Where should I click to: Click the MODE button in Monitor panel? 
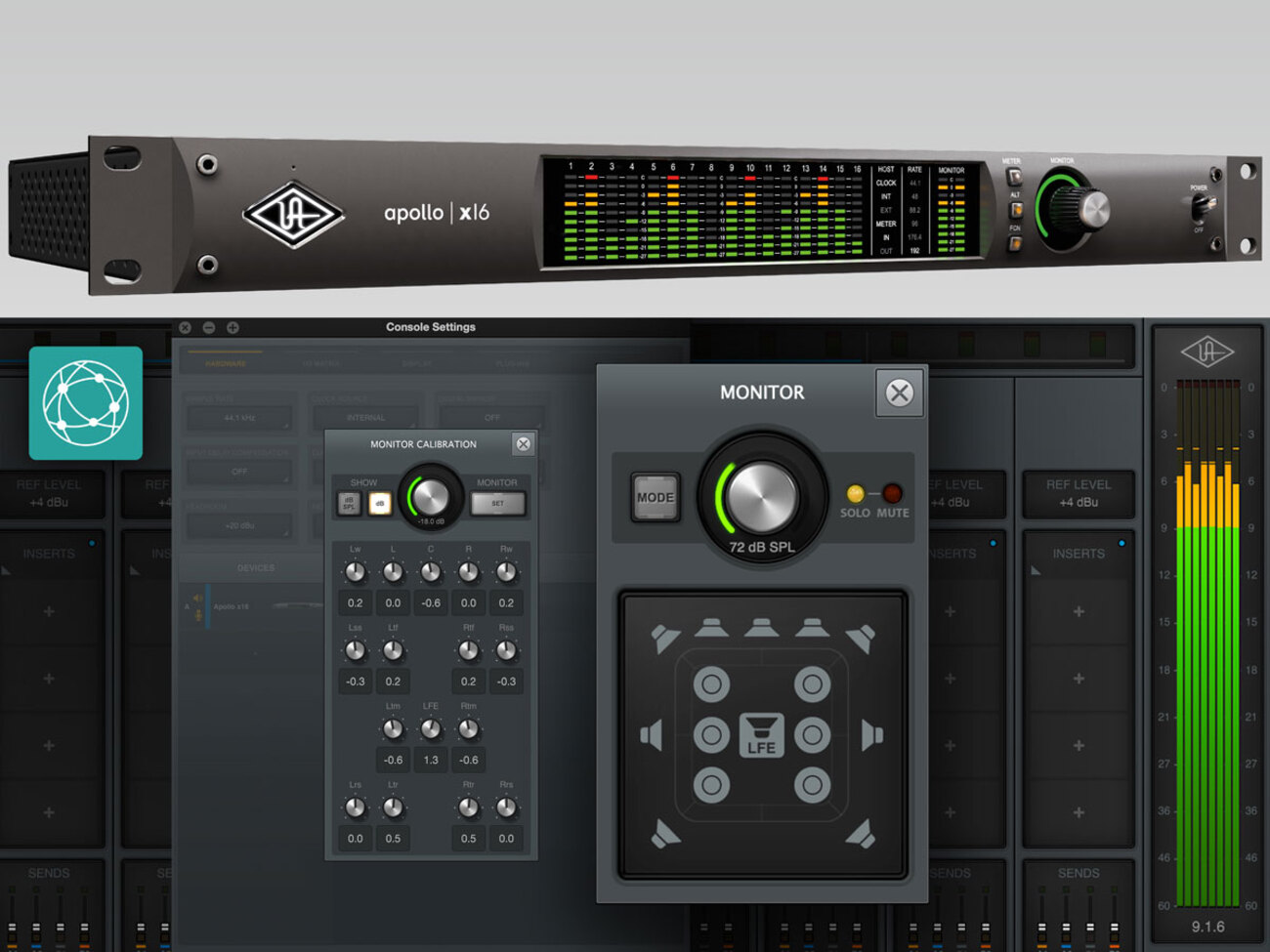pyautogui.click(x=656, y=497)
